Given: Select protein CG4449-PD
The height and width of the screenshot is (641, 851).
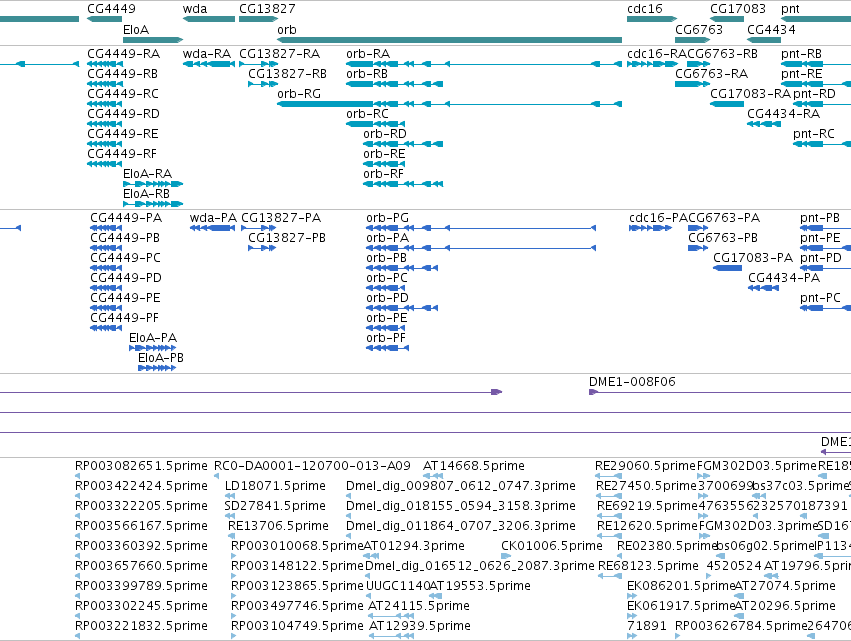Looking at the screenshot, I should (106, 288).
